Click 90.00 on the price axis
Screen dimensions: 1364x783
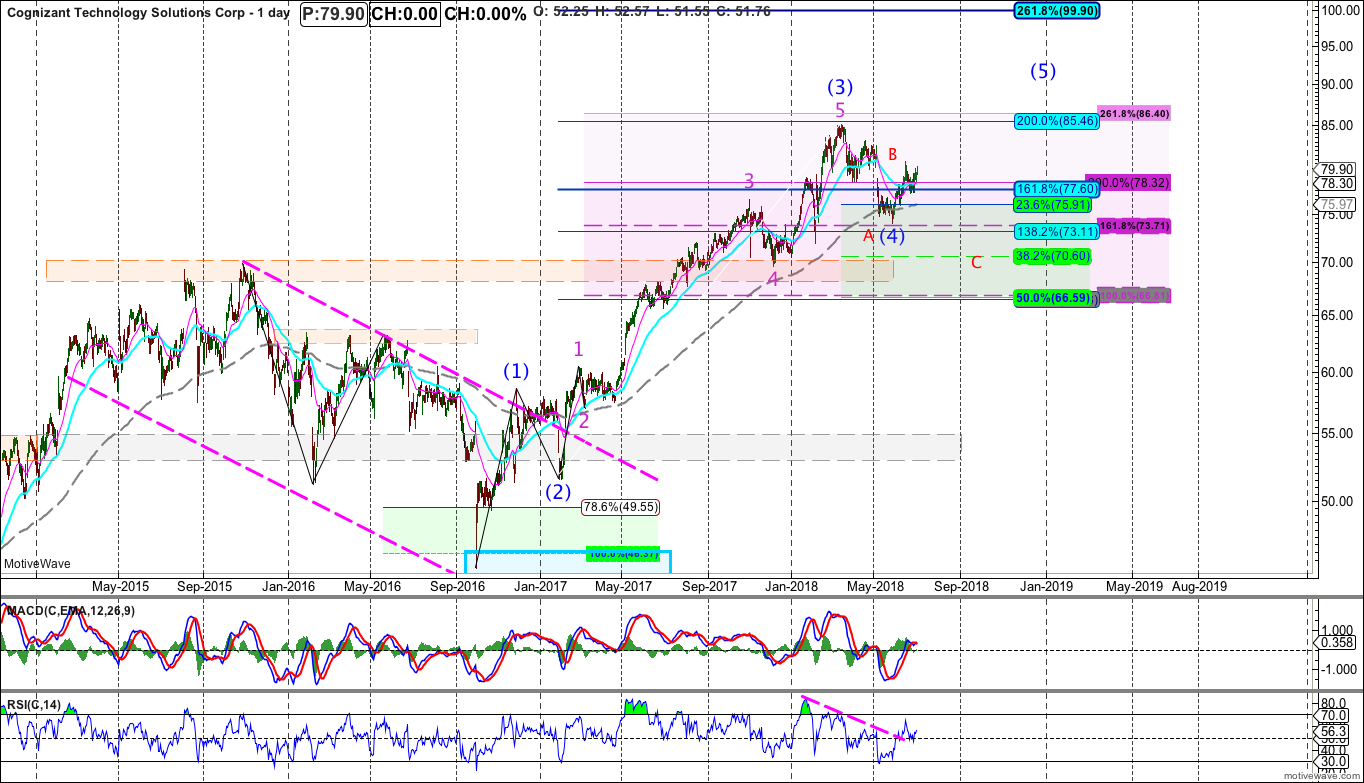click(1338, 84)
